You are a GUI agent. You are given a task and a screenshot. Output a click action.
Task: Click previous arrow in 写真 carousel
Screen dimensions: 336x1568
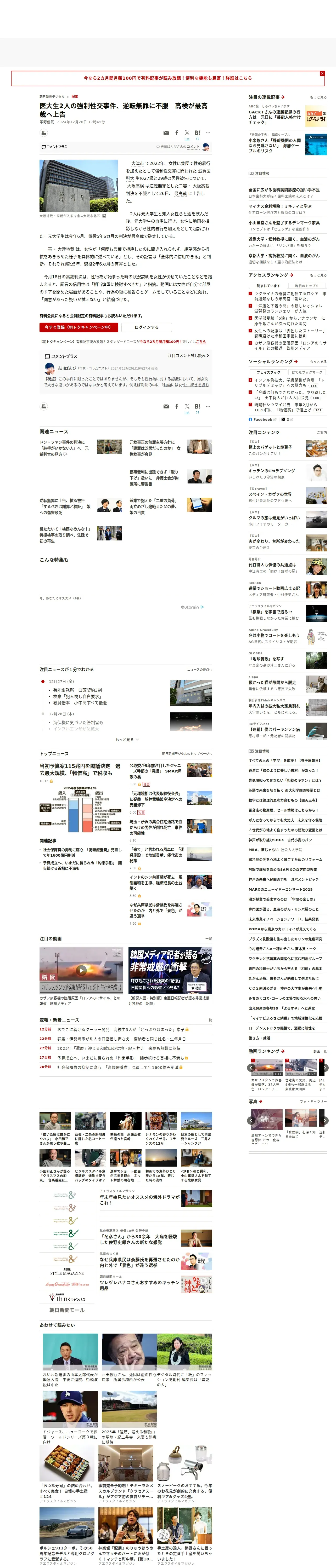point(251,1120)
